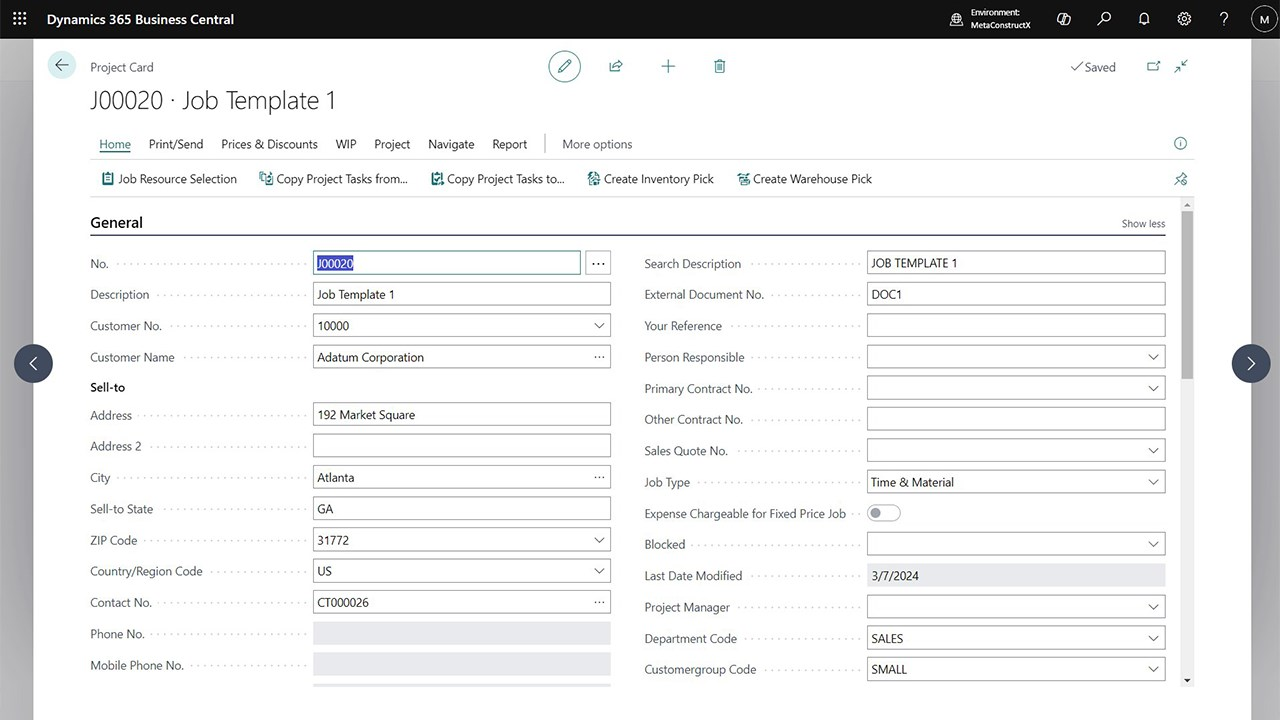Viewport: 1280px width, 720px height.
Task: Click the back arrow on Project Card
Action: (62, 65)
